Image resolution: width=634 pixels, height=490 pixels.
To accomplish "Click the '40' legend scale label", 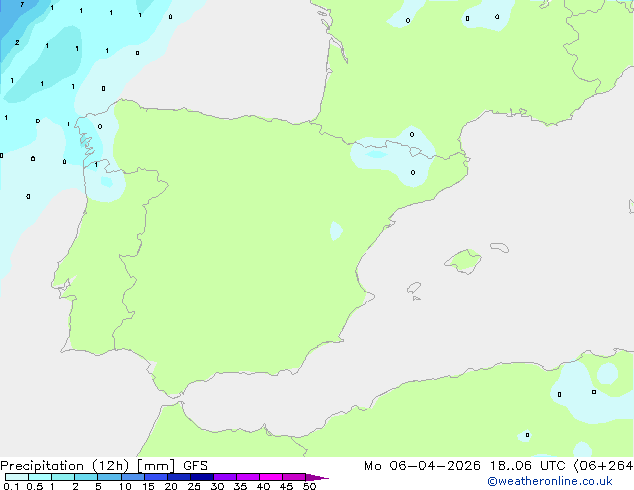I will (x=263, y=486).
